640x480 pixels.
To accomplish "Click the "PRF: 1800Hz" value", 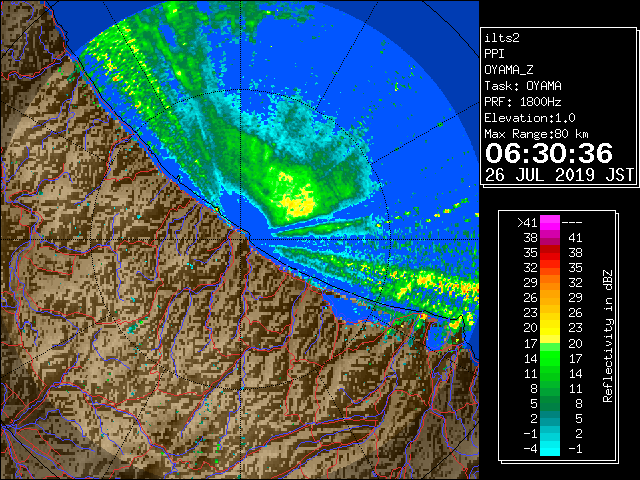I will click(523, 102).
